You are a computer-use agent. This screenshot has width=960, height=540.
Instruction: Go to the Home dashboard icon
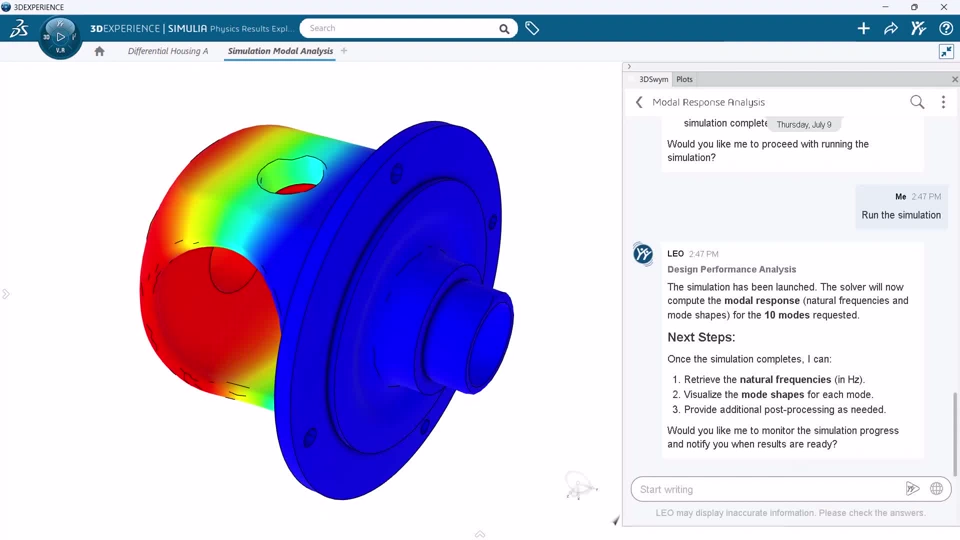tap(99, 51)
